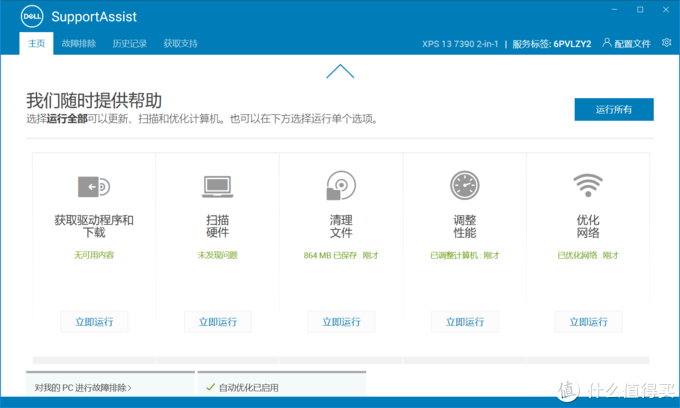Image resolution: width=680 pixels, height=408 pixels.
Task: Click the optimize network Wi-Fi icon
Action: point(587,186)
